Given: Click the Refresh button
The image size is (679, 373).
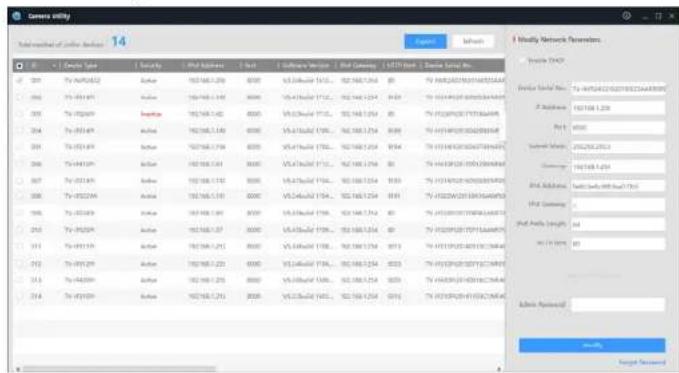Looking at the screenshot, I should coord(473,42).
